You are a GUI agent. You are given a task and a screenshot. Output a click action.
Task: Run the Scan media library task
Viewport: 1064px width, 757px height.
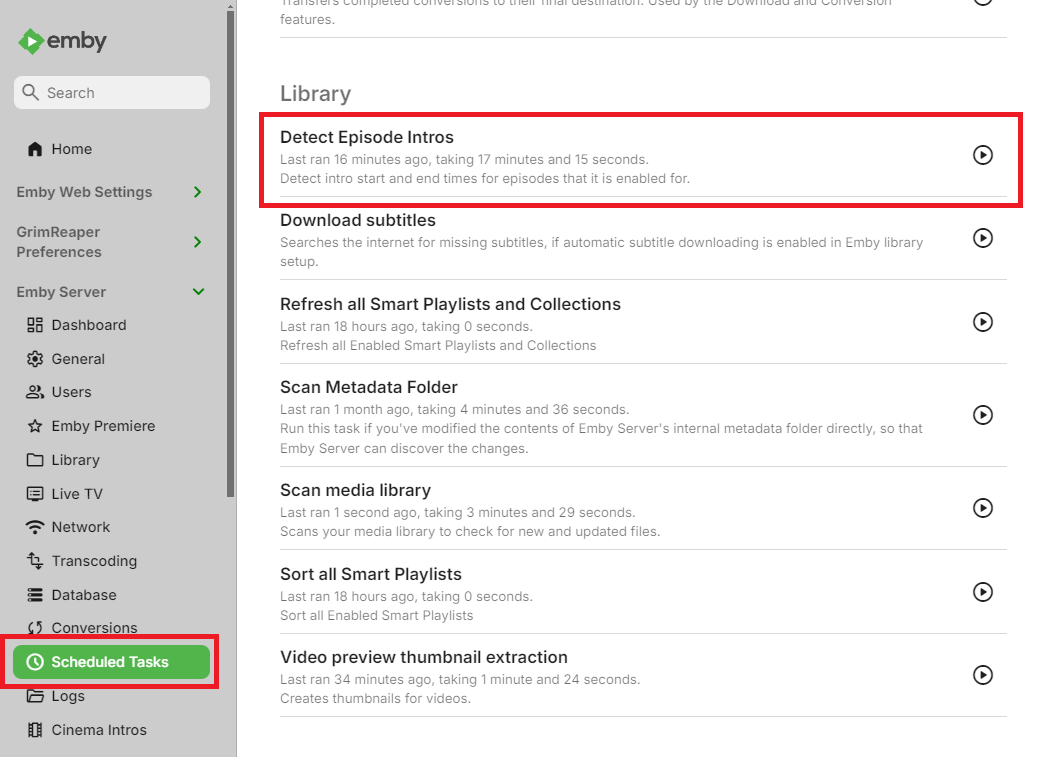pyautogui.click(x=983, y=508)
